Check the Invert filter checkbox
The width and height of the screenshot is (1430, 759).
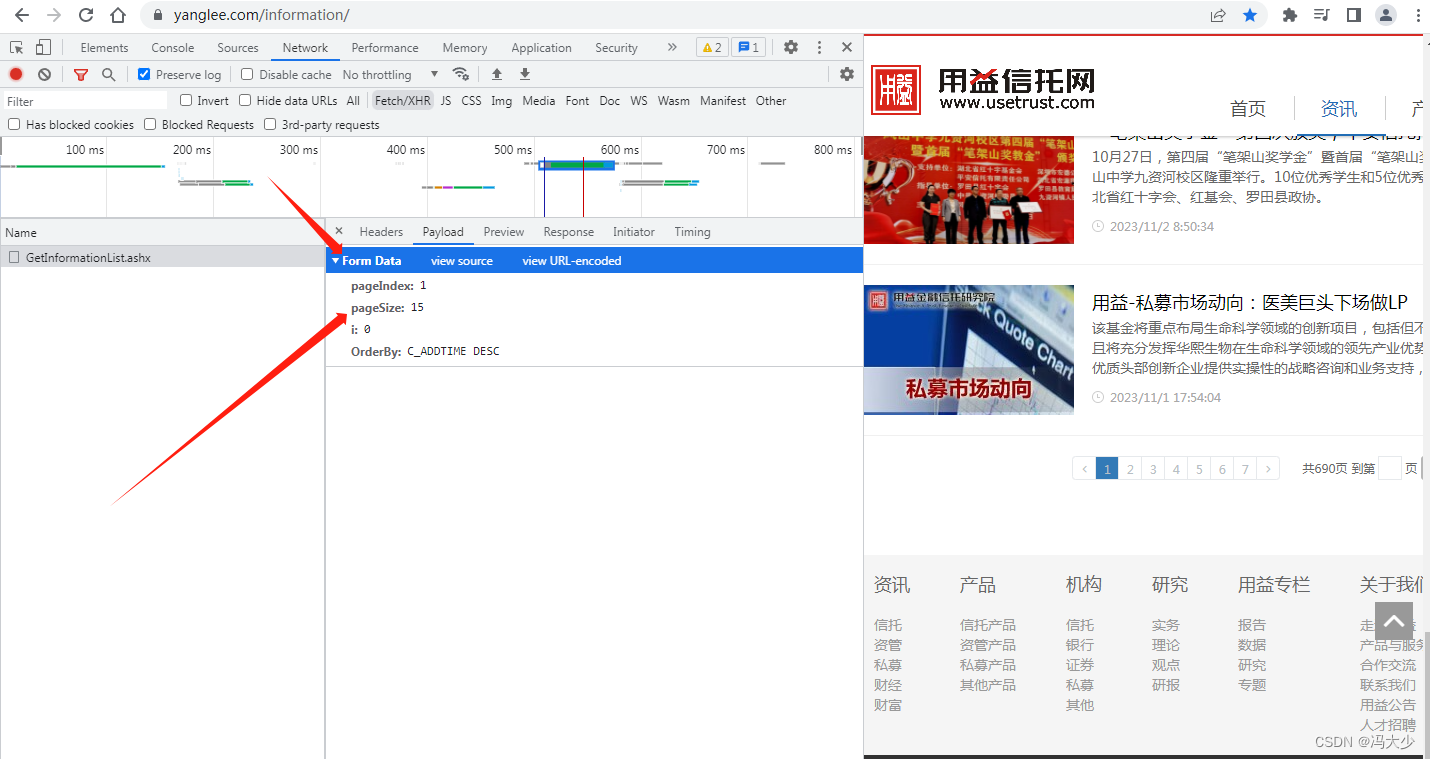point(186,100)
